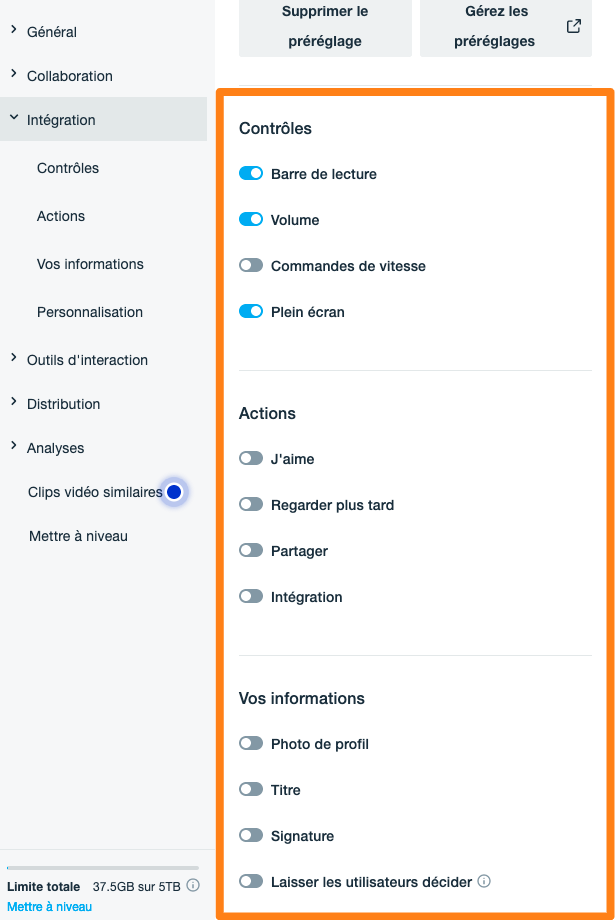This screenshot has width=615, height=920.
Task: Open the Personnalisation submenu item
Action: pyautogui.click(x=90, y=312)
